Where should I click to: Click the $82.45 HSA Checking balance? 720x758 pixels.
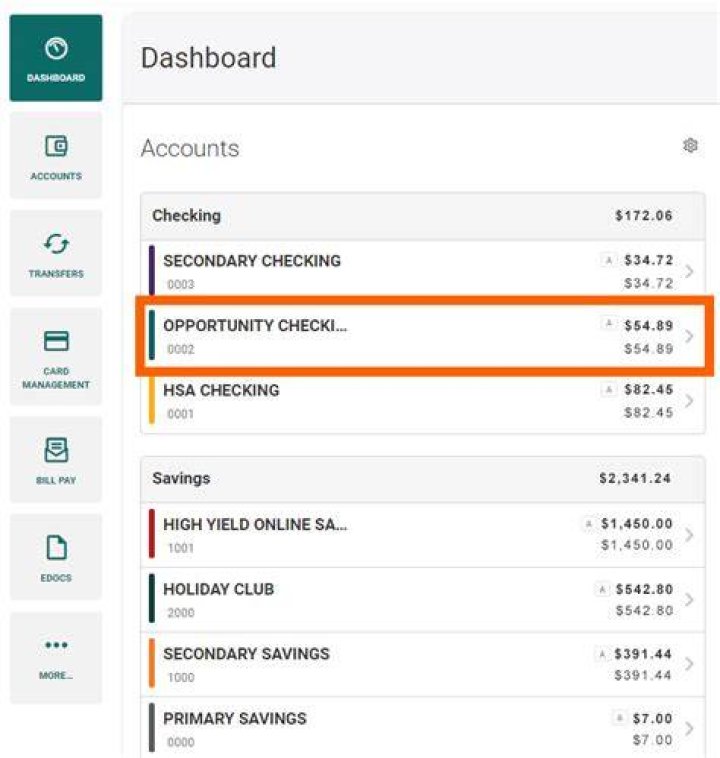[648, 390]
